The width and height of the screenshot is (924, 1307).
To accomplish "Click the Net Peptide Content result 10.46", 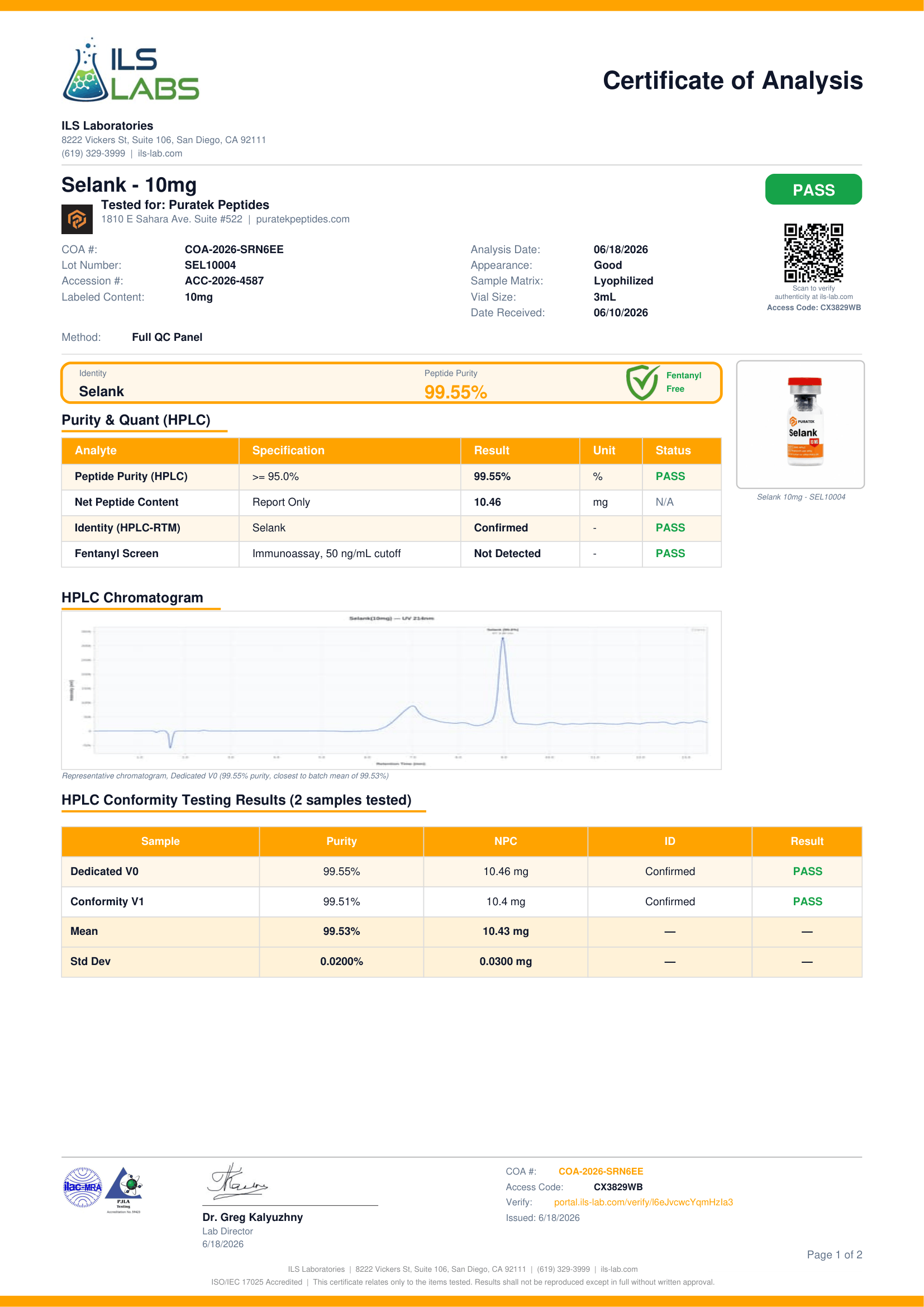I will coord(488,502).
